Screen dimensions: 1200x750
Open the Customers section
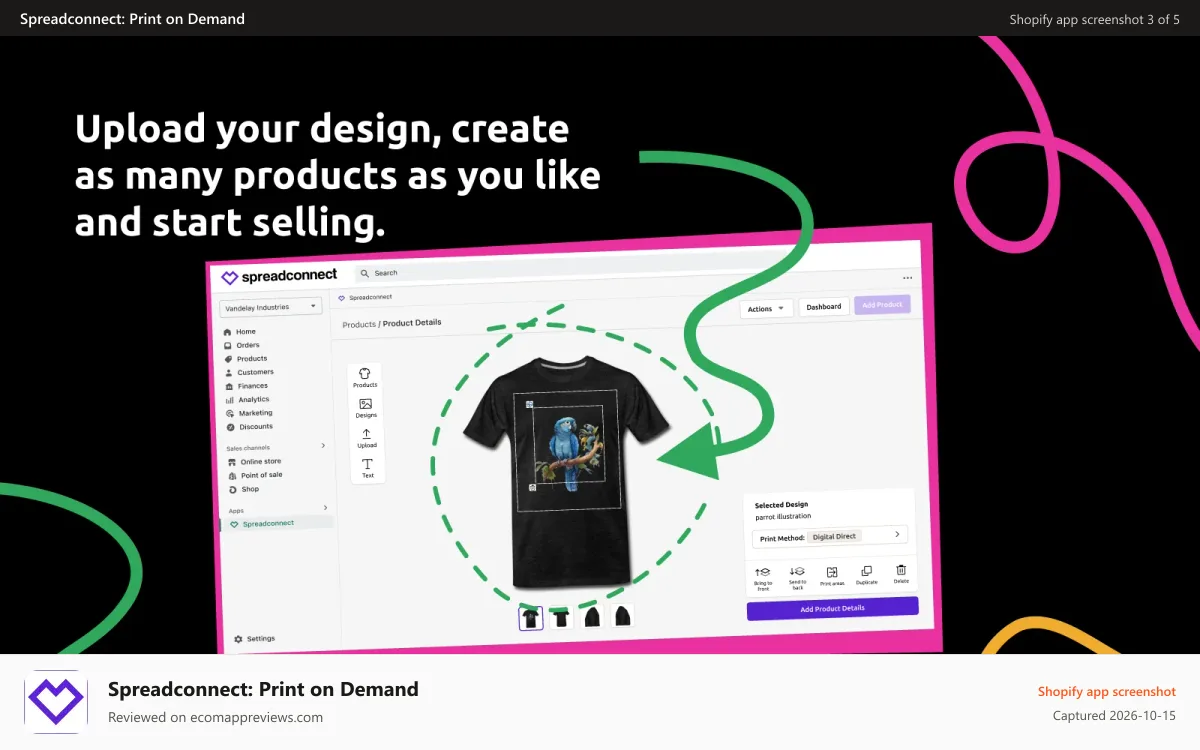point(249,372)
